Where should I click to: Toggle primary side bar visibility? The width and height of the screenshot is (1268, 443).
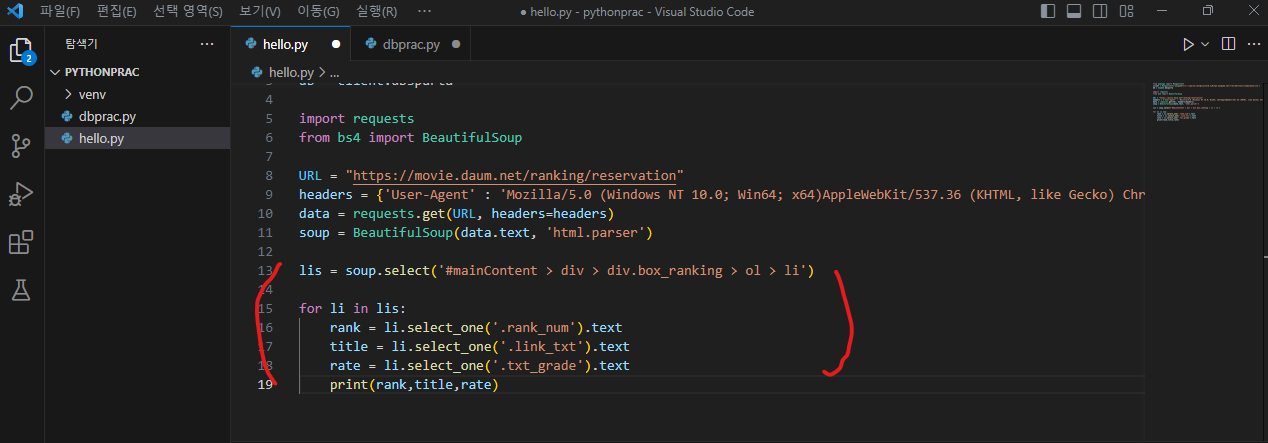click(x=1048, y=12)
